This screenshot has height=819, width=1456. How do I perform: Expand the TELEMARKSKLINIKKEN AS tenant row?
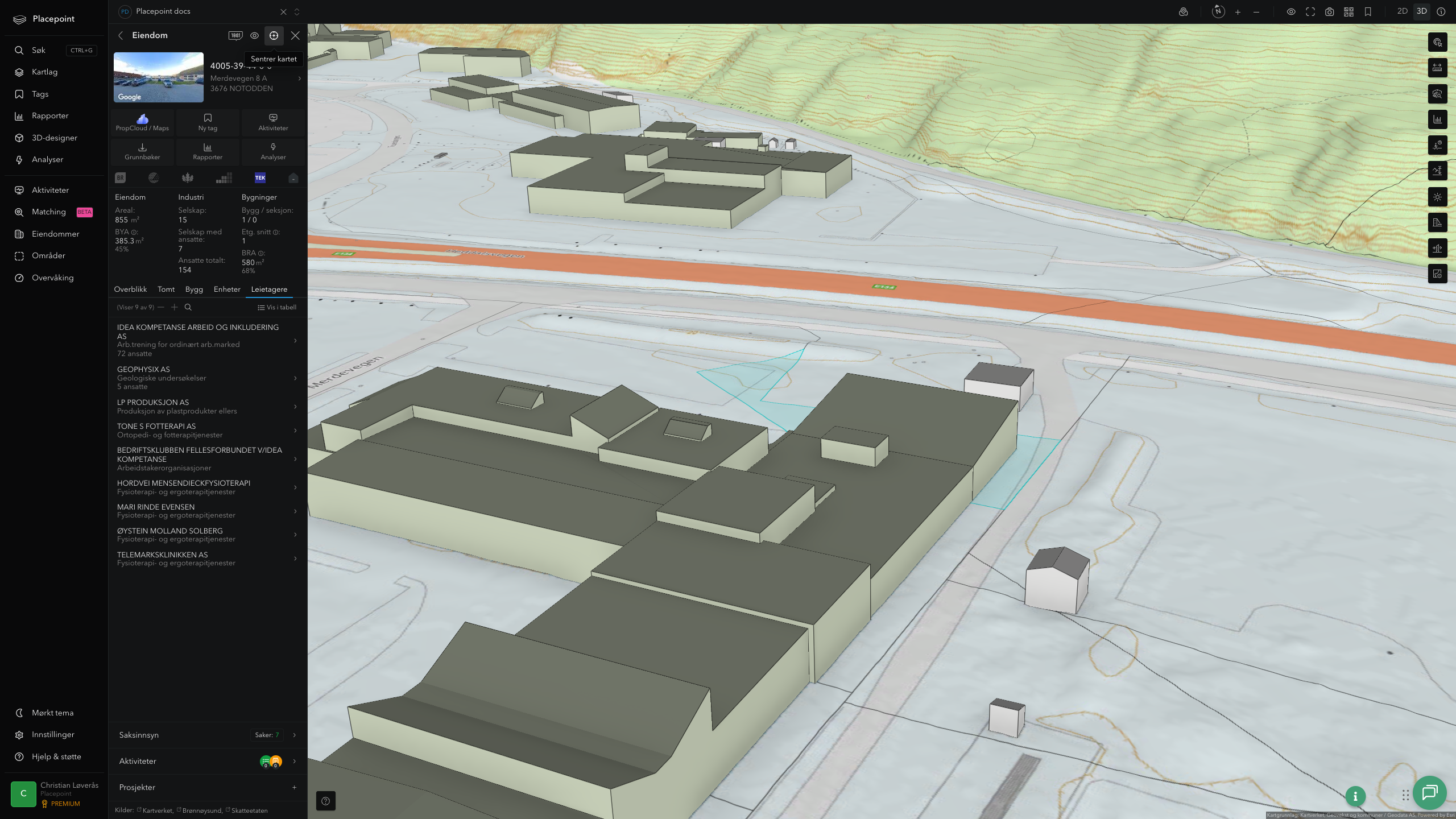point(207,559)
